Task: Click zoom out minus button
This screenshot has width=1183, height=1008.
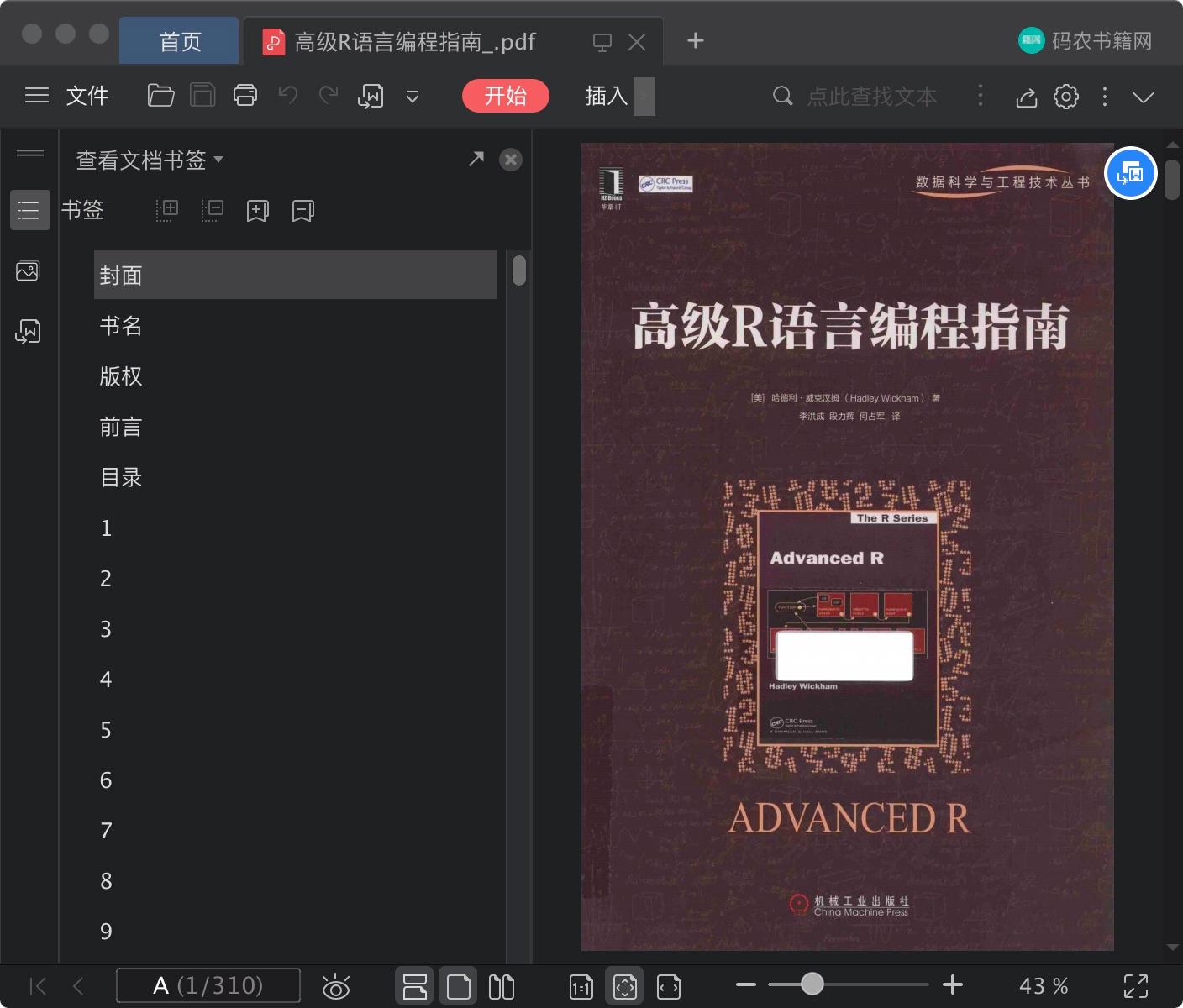Action: (x=745, y=984)
